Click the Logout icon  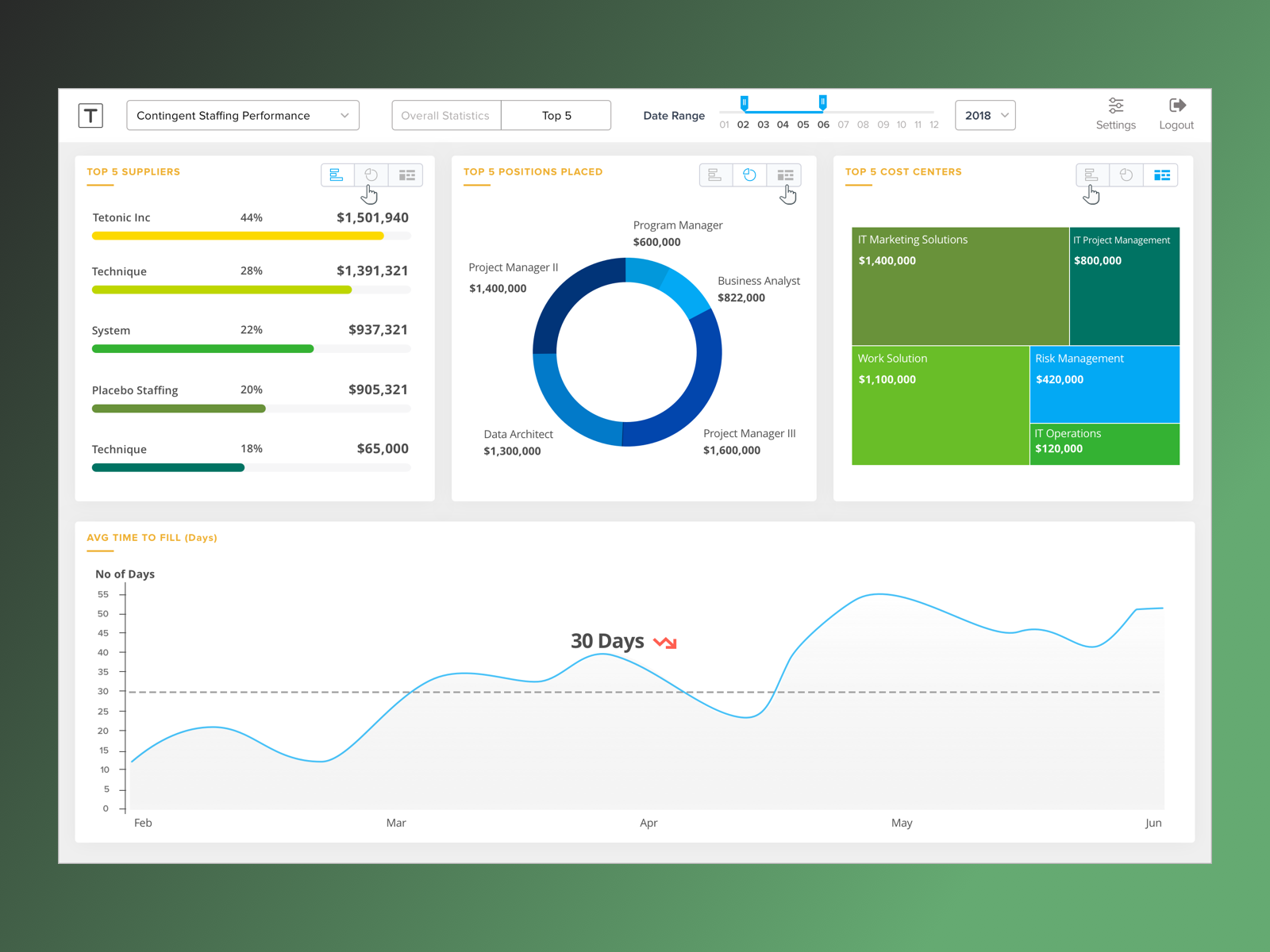[1176, 113]
